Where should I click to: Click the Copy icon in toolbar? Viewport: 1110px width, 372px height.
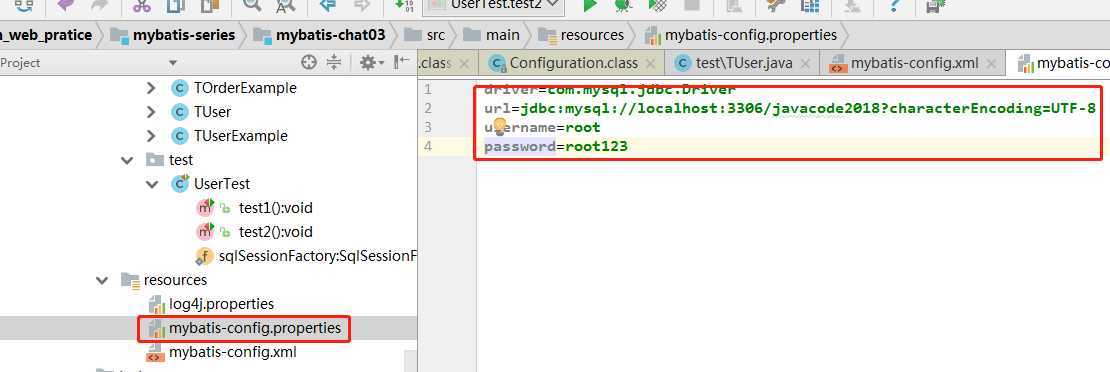click(x=175, y=6)
